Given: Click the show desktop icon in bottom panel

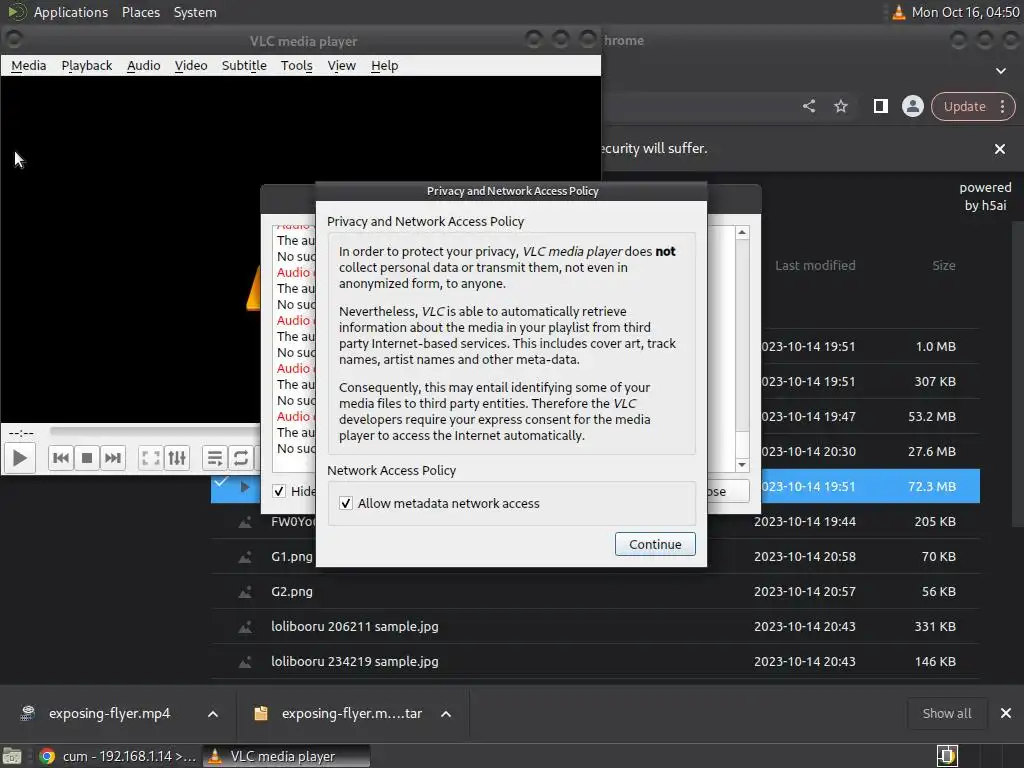Looking at the screenshot, I should pyautogui.click(x=12, y=756).
